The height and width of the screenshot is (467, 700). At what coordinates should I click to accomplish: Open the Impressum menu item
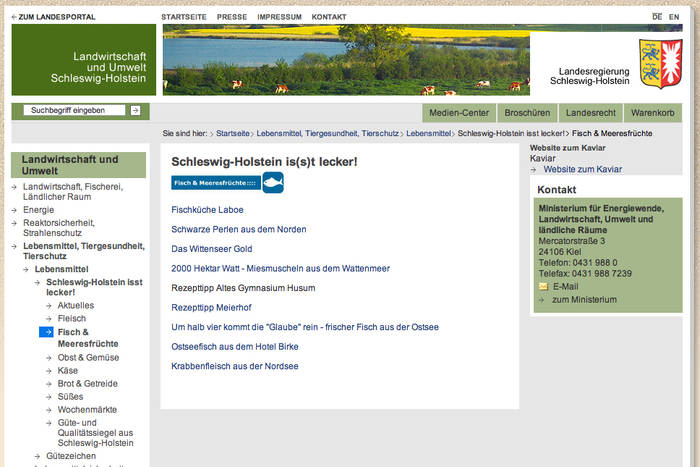278,17
